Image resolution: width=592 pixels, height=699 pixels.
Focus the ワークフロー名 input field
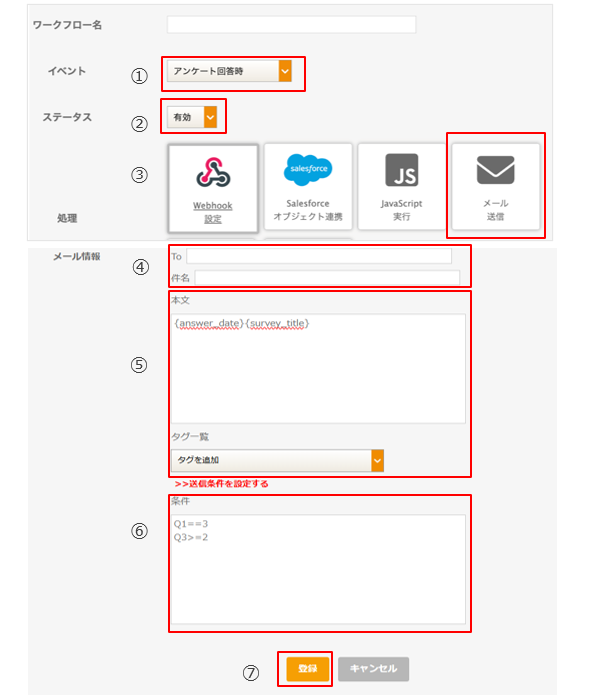(292, 25)
